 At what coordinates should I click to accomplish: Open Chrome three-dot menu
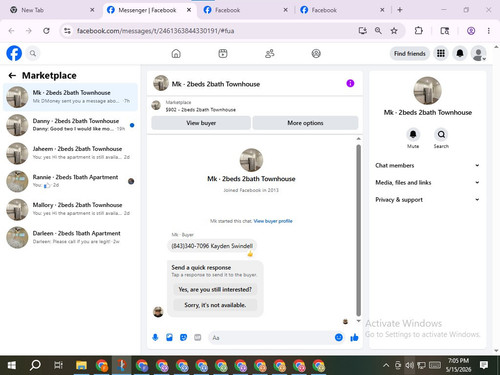click(489, 31)
